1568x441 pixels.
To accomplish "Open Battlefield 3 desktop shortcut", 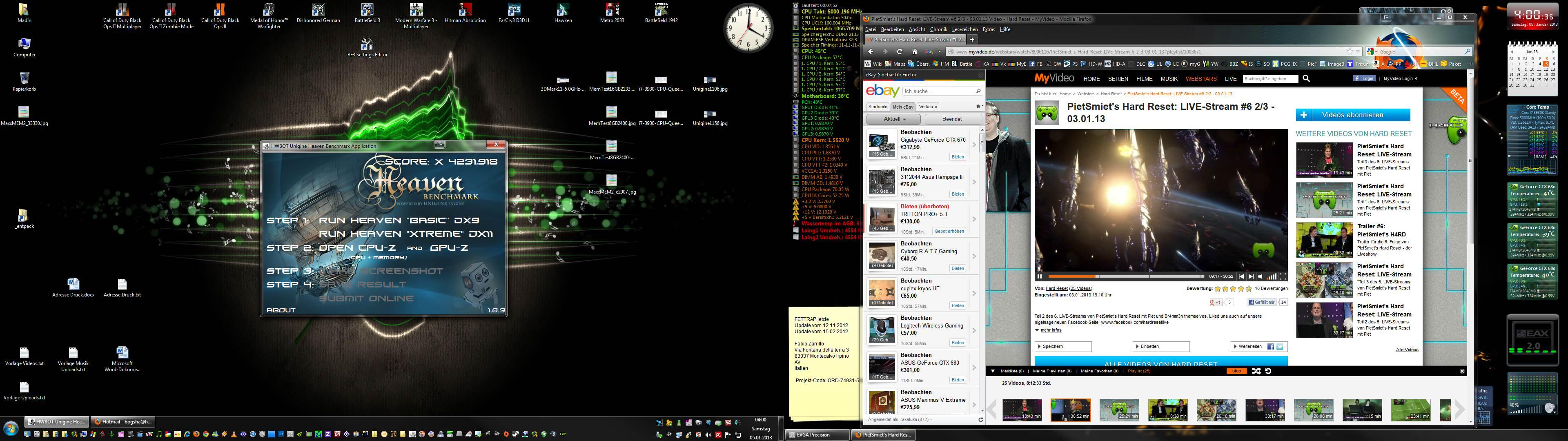I will [x=367, y=13].
